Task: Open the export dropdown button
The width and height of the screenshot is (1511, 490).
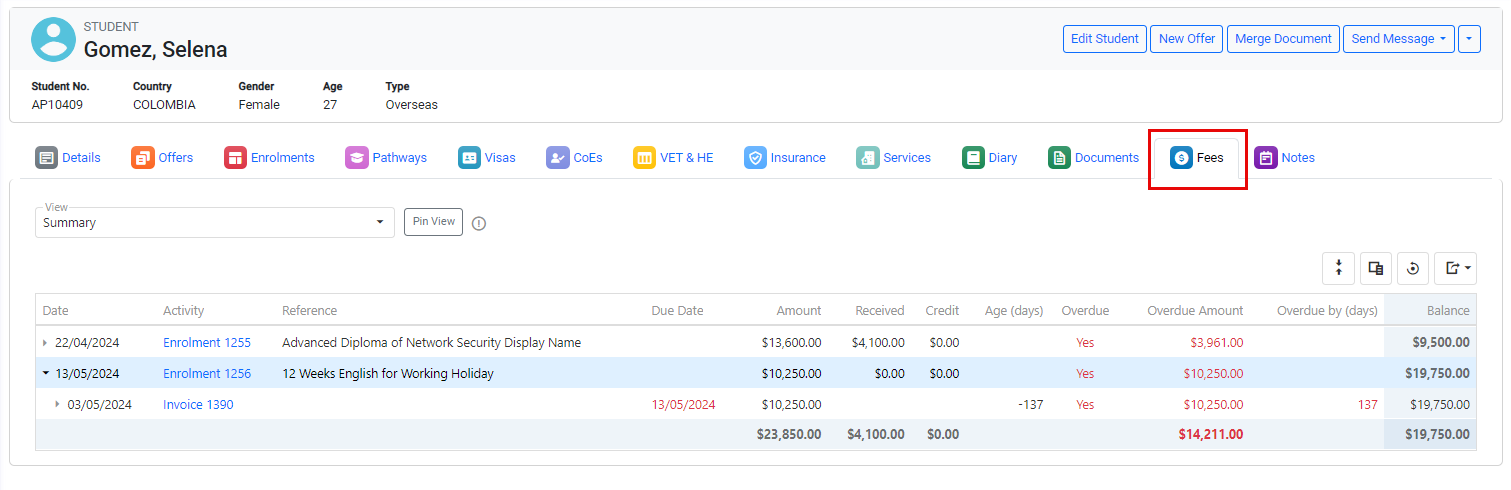Action: coord(1455,268)
